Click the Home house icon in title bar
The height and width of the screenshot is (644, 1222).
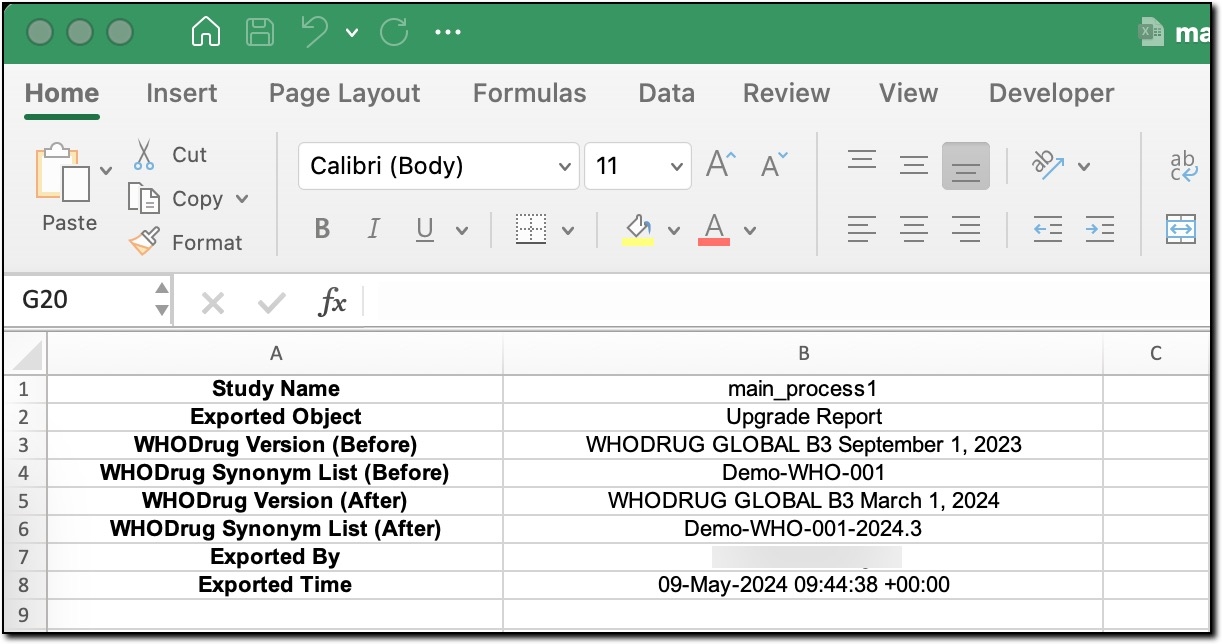pos(205,33)
